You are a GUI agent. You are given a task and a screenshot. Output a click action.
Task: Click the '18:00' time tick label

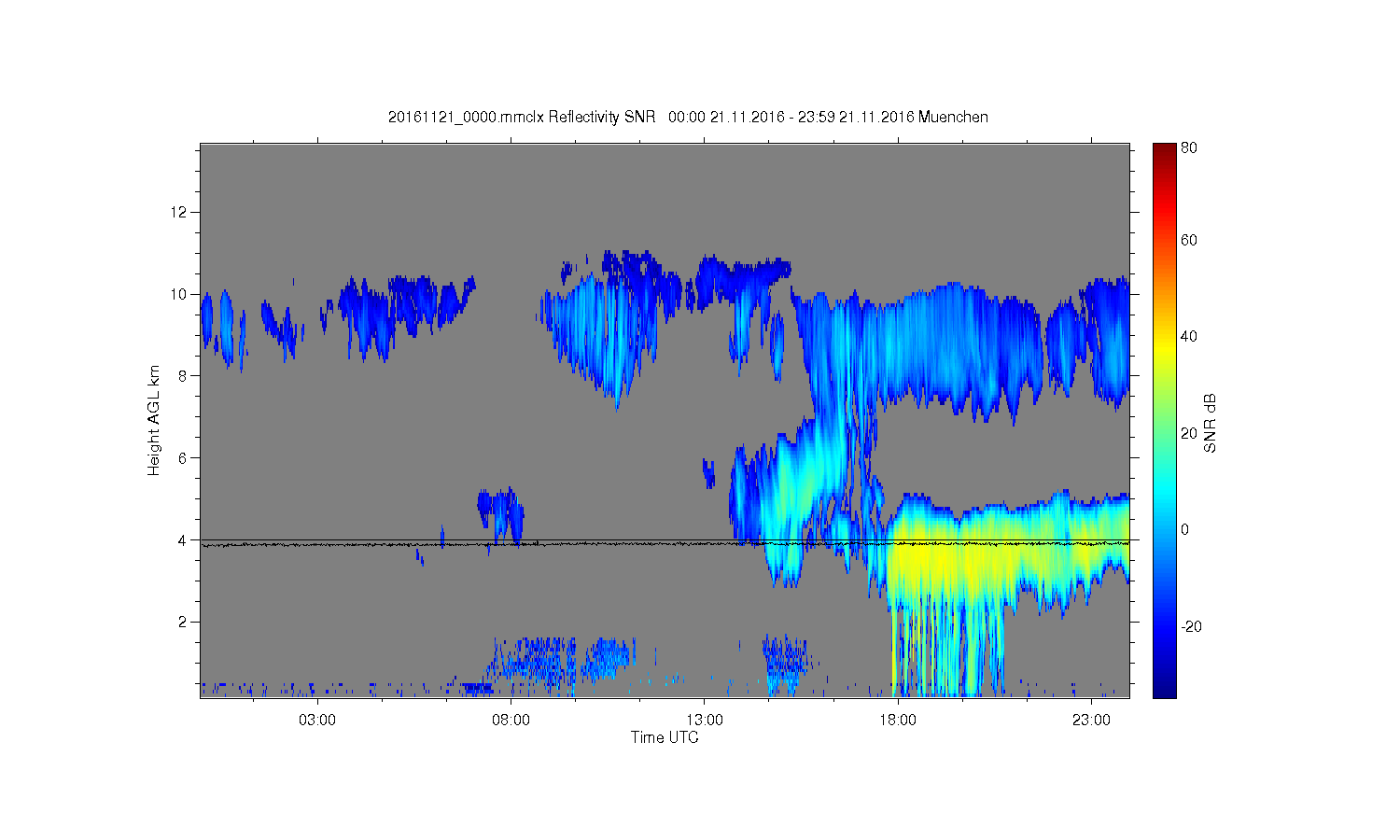[x=898, y=721]
